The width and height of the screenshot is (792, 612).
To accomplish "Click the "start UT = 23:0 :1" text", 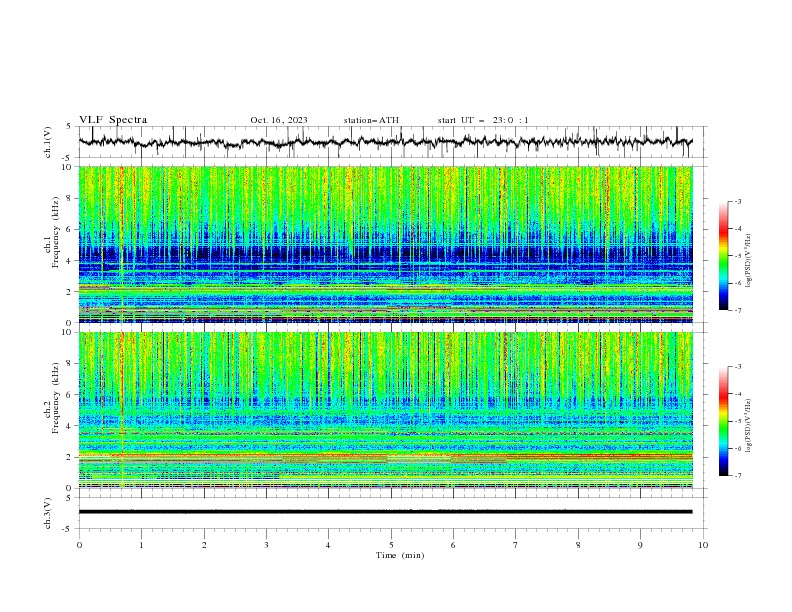I will click(483, 120).
